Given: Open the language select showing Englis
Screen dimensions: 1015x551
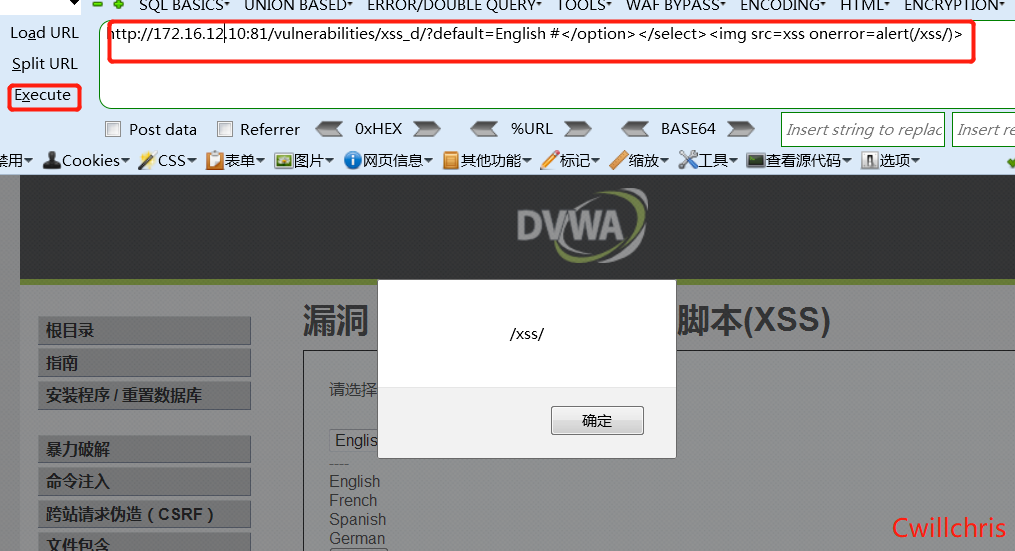Looking at the screenshot, I should (353, 440).
